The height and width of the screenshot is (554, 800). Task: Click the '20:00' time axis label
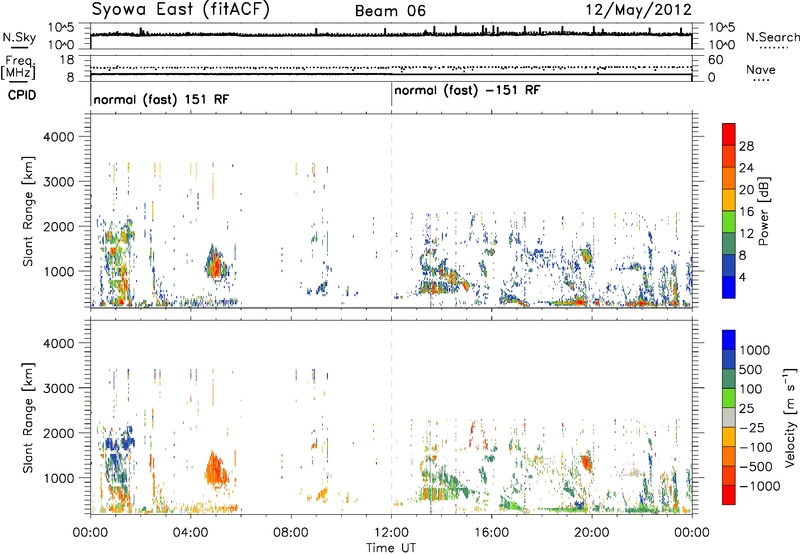point(592,533)
